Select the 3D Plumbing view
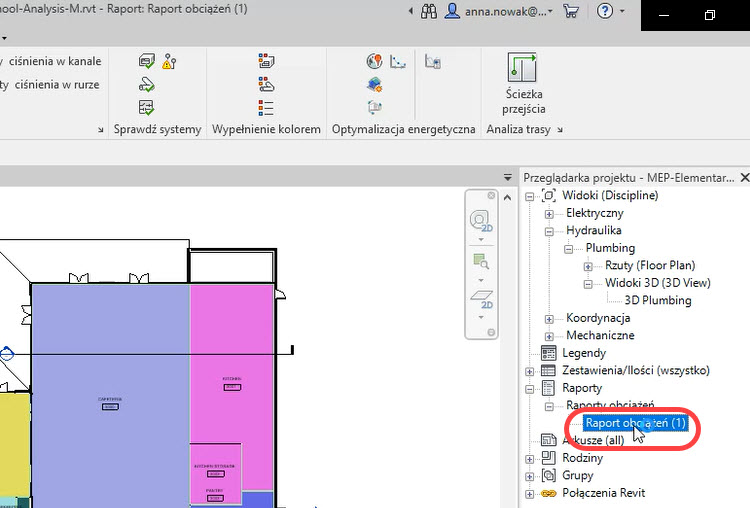The image size is (750, 508). (x=657, y=300)
